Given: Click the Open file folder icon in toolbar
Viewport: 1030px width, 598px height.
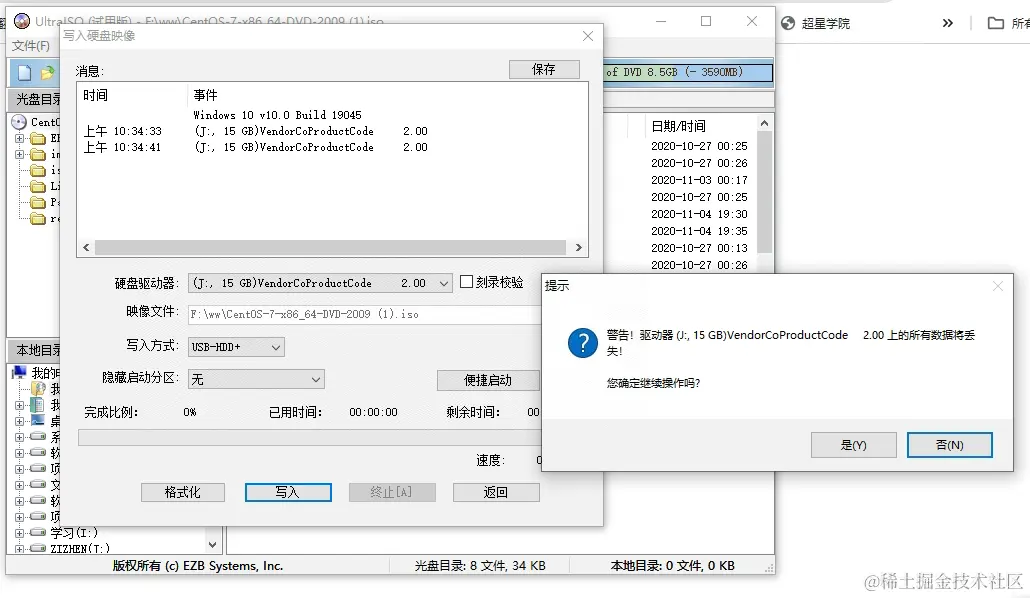Looking at the screenshot, I should coord(47,73).
